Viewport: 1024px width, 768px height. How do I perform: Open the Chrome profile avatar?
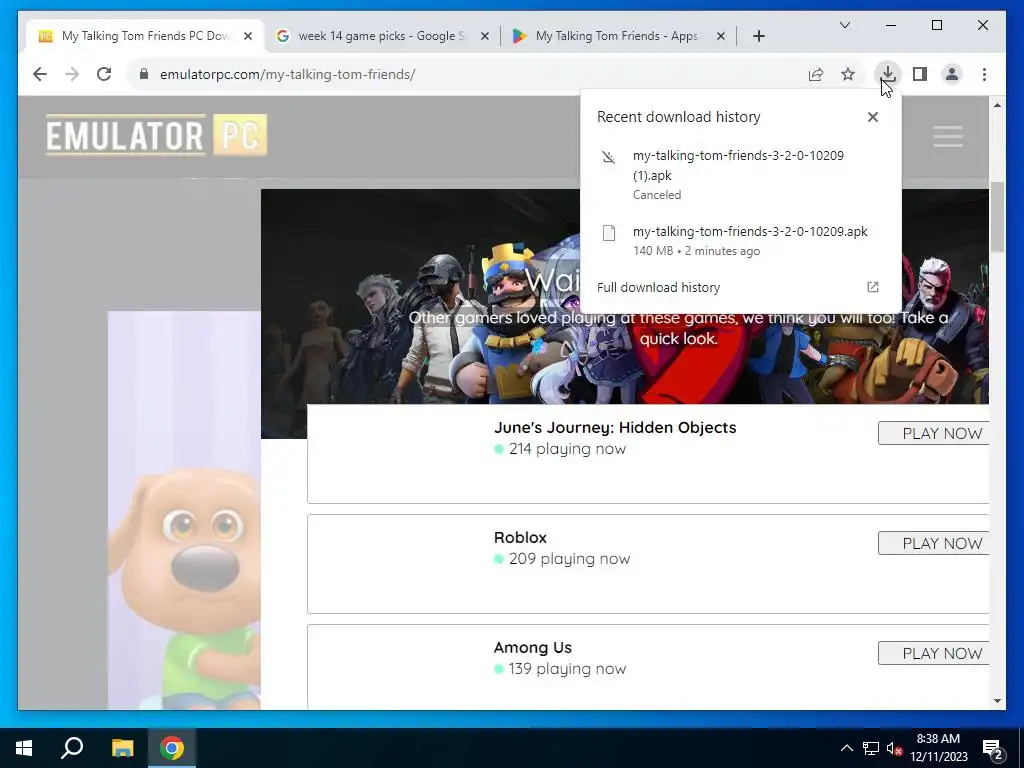(952, 74)
